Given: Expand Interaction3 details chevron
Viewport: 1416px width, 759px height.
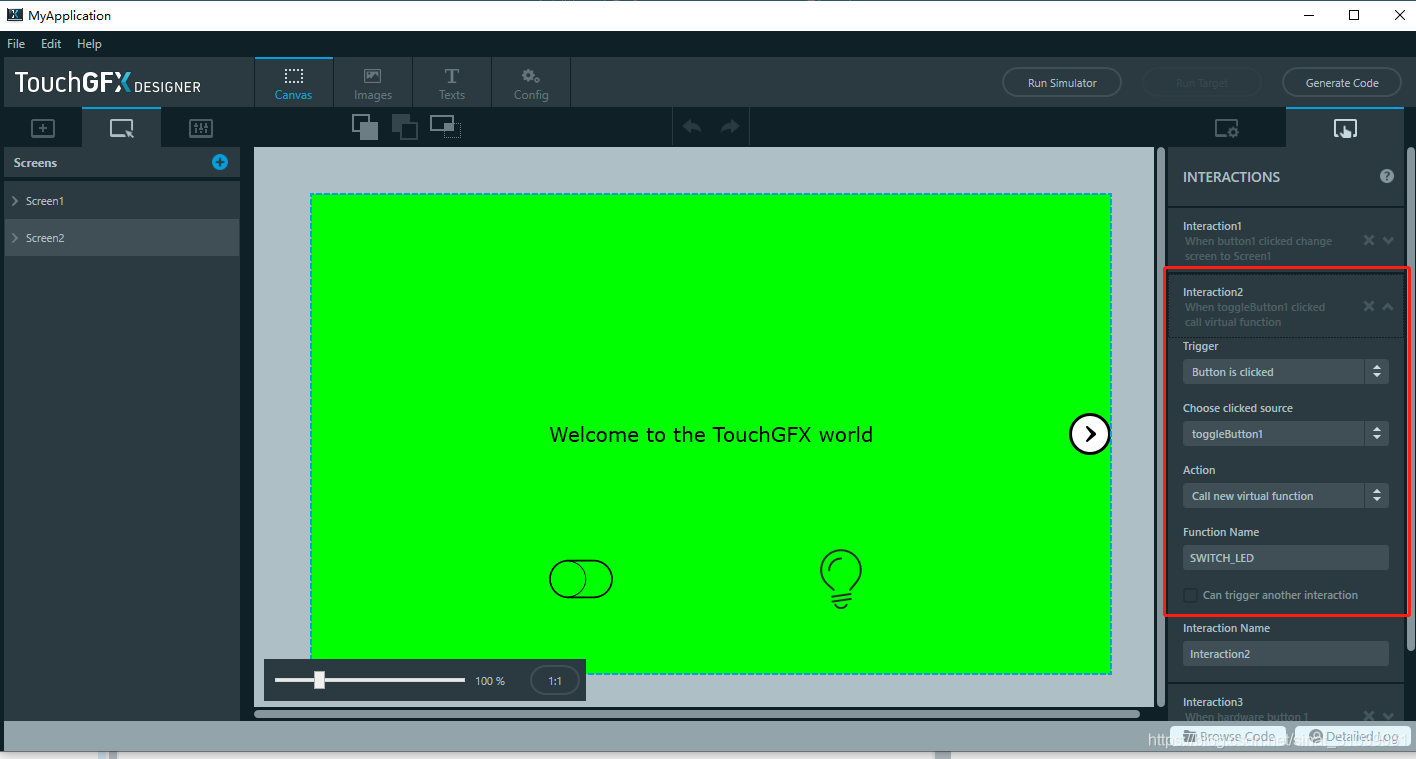Looking at the screenshot, I should pos(1388,716).
